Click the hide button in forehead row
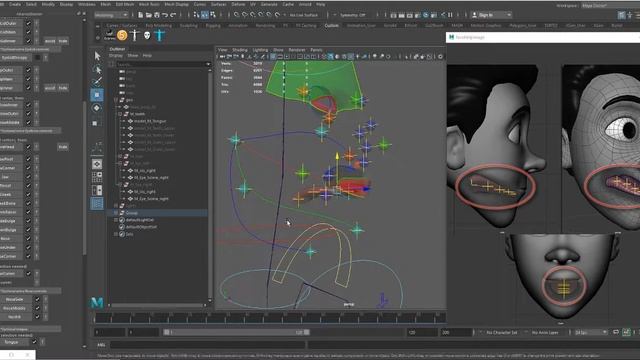Viewport: 640px width, 360px height. 63,147
